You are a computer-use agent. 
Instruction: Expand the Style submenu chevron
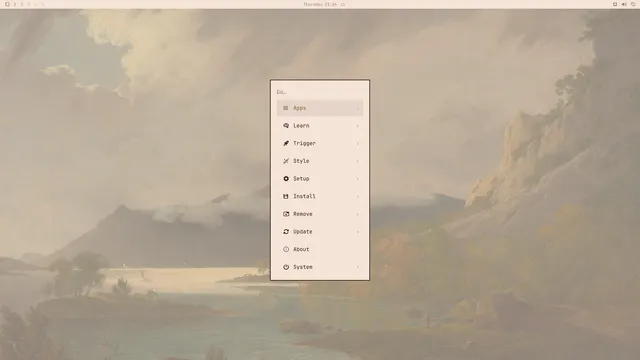click(358, 161)
